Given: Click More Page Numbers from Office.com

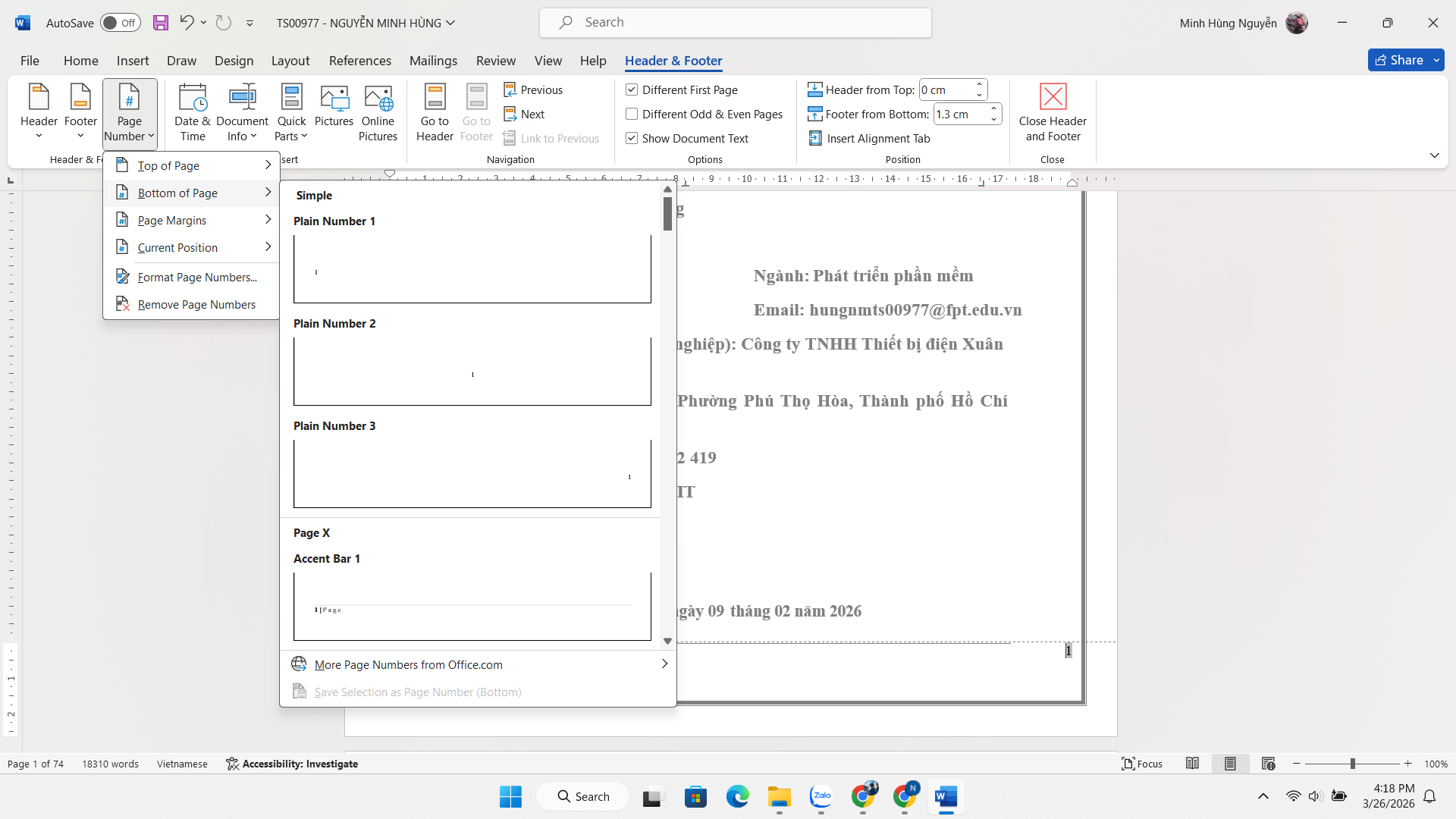Looking at the screenshot, I should point(408,664).
